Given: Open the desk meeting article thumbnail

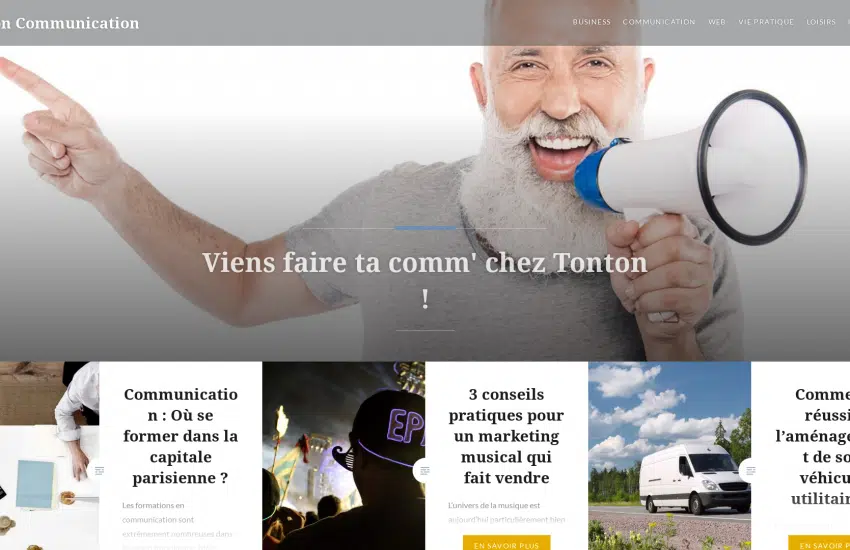Looking at the screenshot, I should [49, 456].
